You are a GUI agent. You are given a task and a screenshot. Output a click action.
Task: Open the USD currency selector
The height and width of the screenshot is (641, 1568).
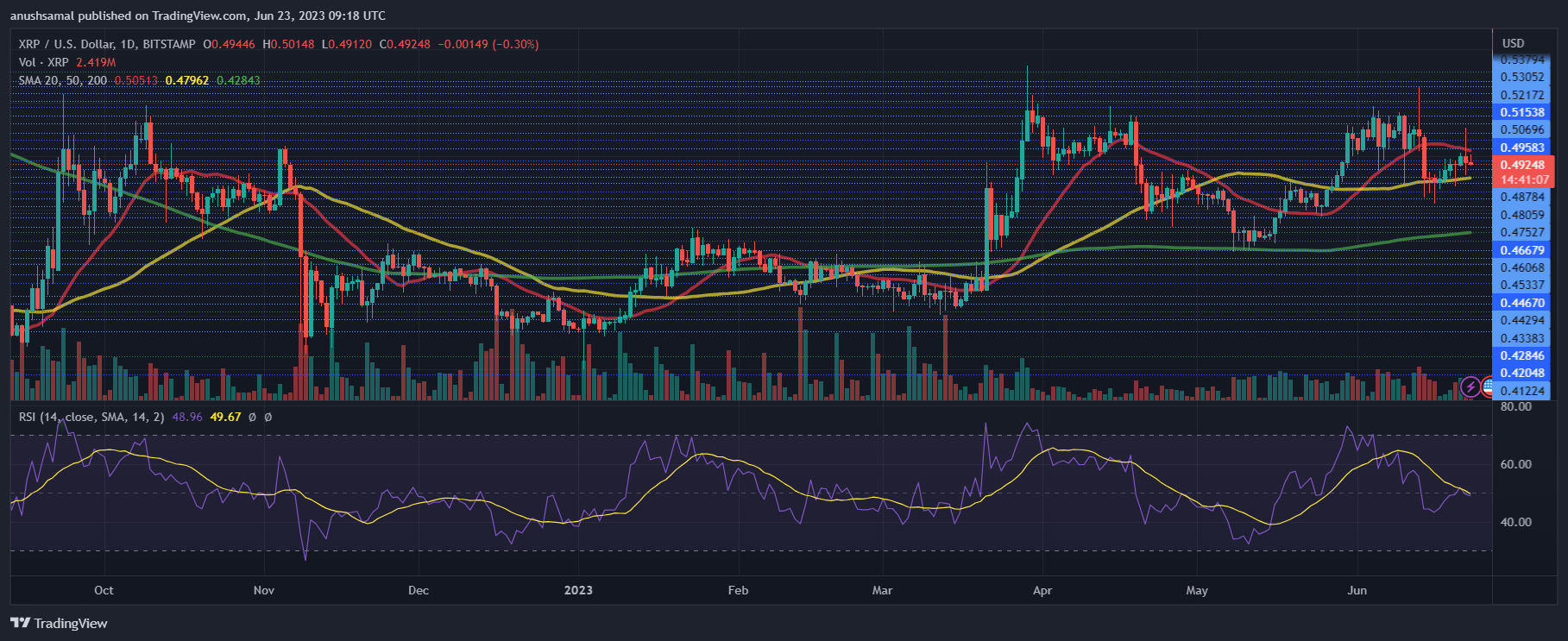[1513, 43]
